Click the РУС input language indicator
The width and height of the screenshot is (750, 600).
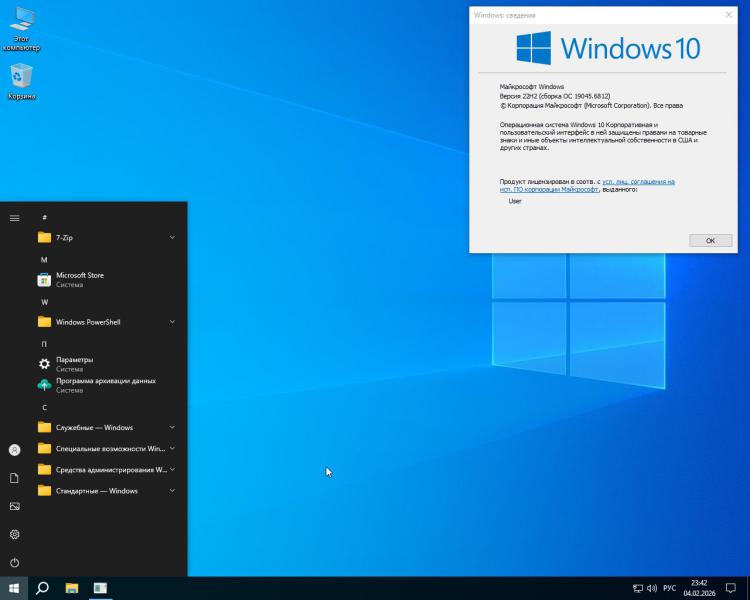click(x=669, y=588)
